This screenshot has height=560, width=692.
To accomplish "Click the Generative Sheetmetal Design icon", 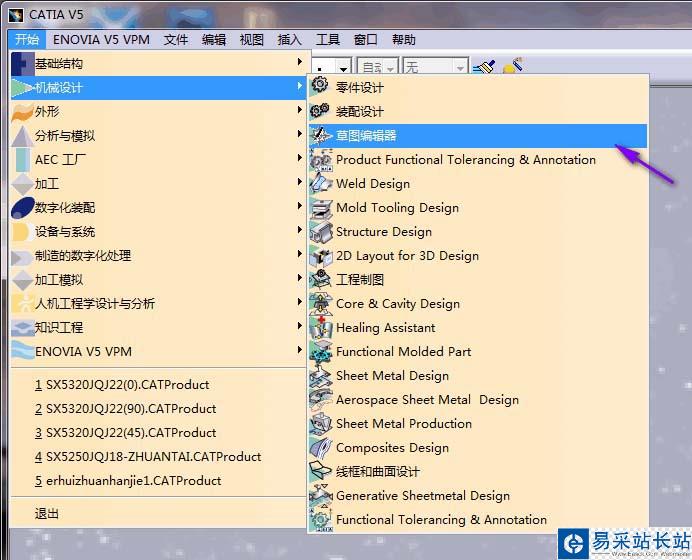I will click(x=321, y=496).
